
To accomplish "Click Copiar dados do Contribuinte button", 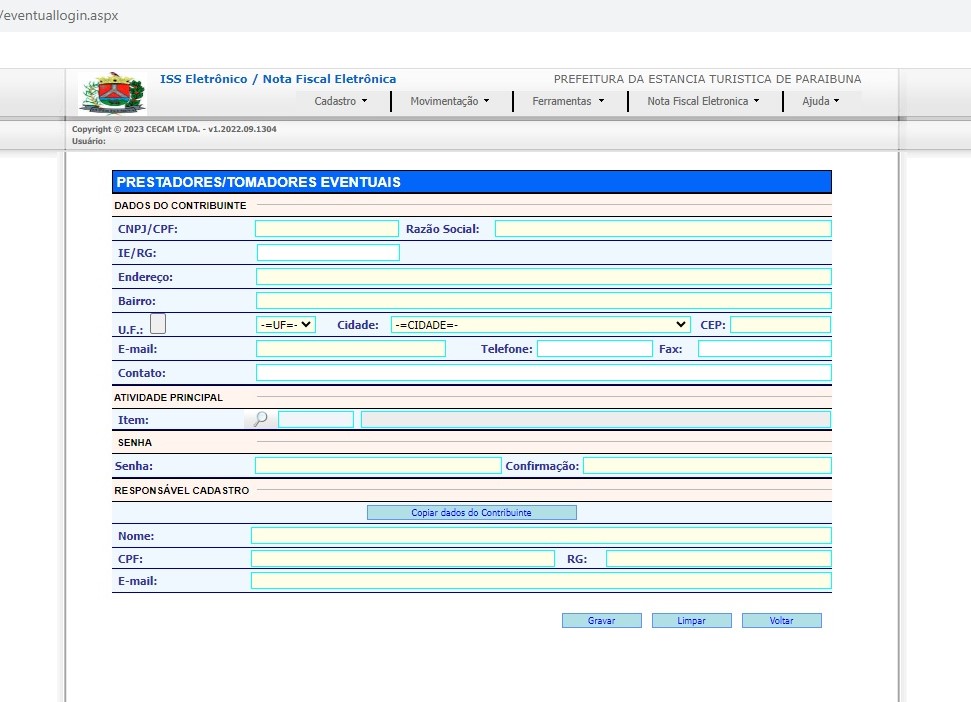I will pos(471,513).
